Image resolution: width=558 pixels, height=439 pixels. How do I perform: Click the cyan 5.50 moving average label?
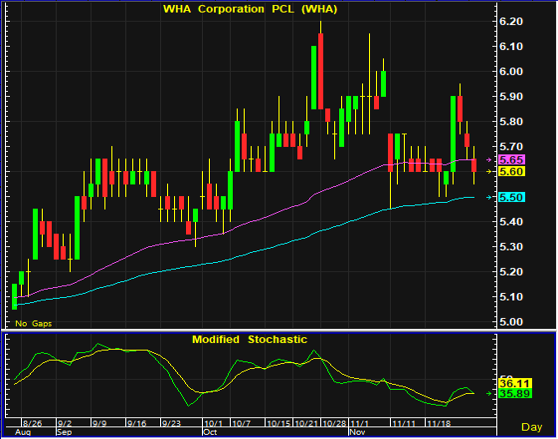point(512,197)
